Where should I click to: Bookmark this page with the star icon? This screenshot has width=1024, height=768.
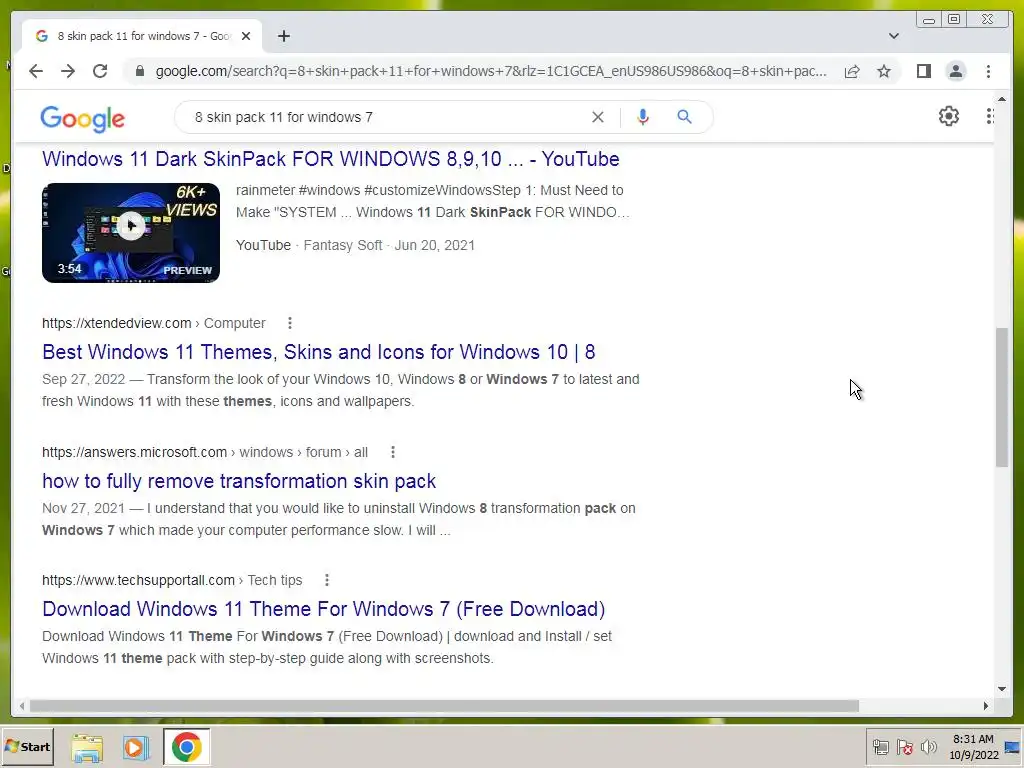point(884,71)
